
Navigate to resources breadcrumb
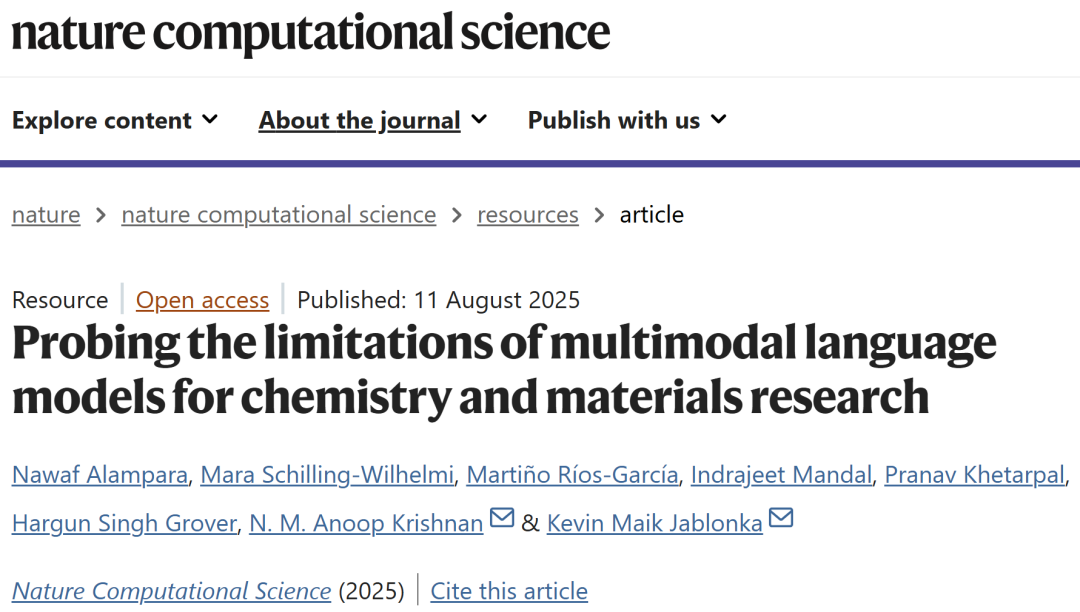click(x=528, y=215)
